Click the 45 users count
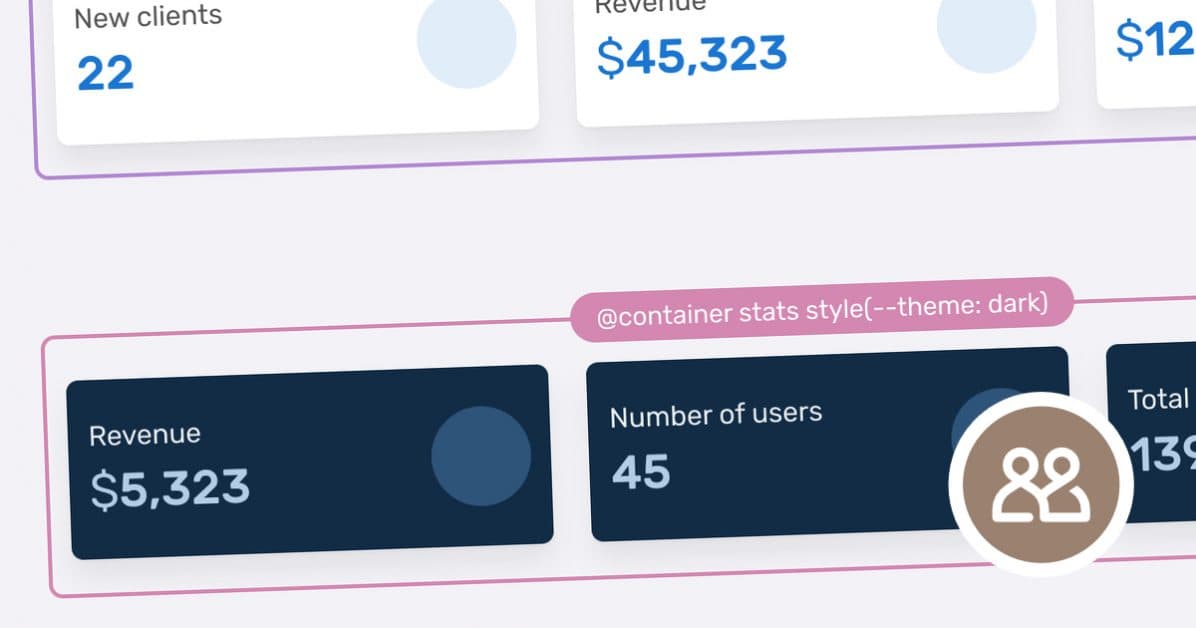Screen dimensions: 1196x628 [x=641, y=472]
